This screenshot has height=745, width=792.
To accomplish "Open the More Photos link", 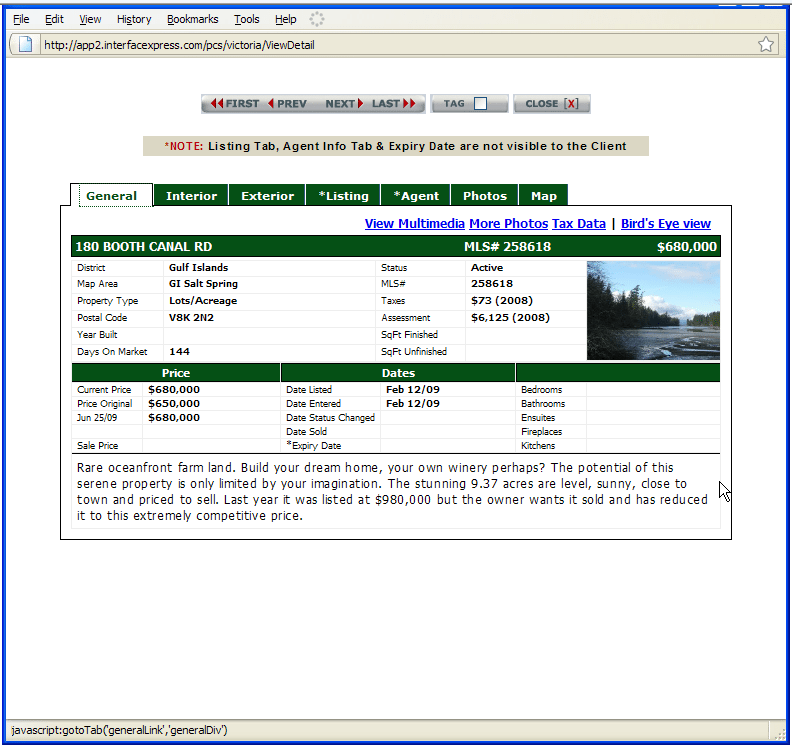I will [x=509, y=223].
